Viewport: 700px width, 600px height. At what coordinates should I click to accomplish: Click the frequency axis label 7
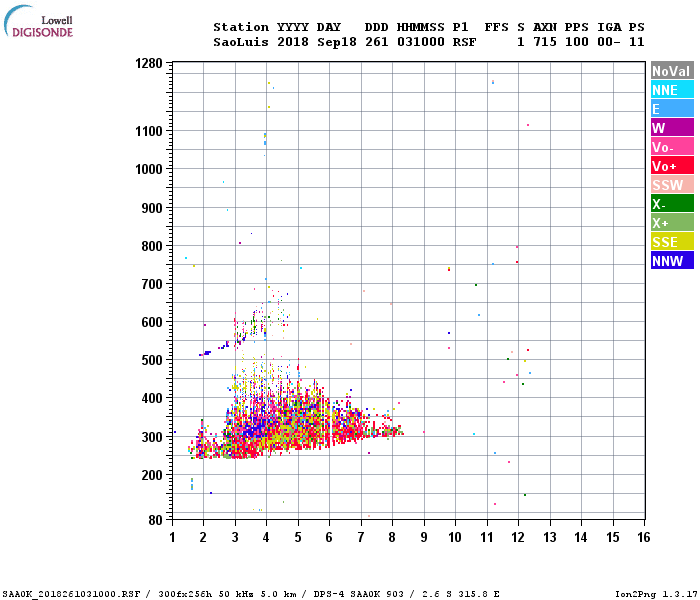click(x=361, y=537)
